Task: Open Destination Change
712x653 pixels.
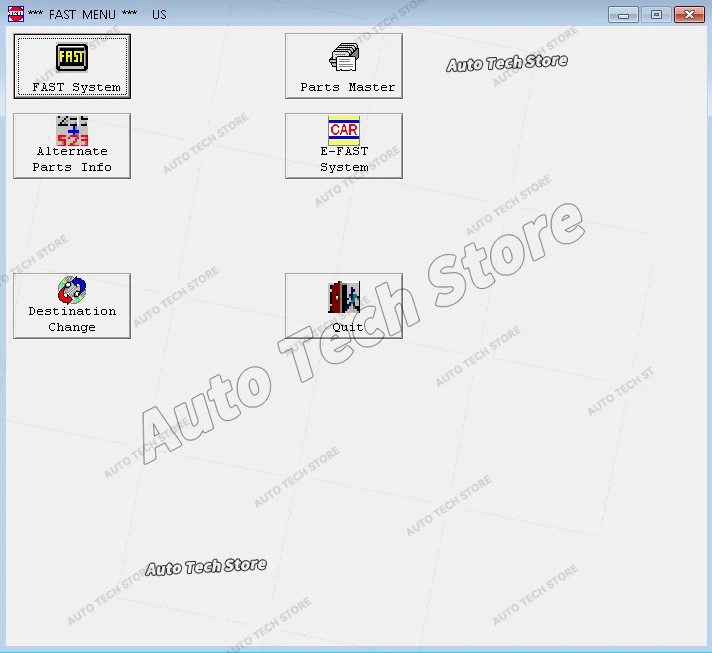Action: click(x=72, y=306)
